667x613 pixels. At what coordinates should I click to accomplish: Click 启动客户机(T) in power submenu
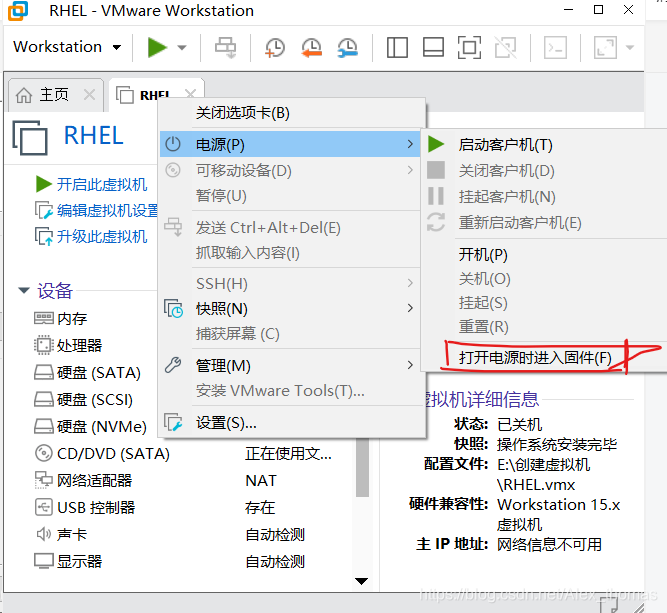coord(505,145)
